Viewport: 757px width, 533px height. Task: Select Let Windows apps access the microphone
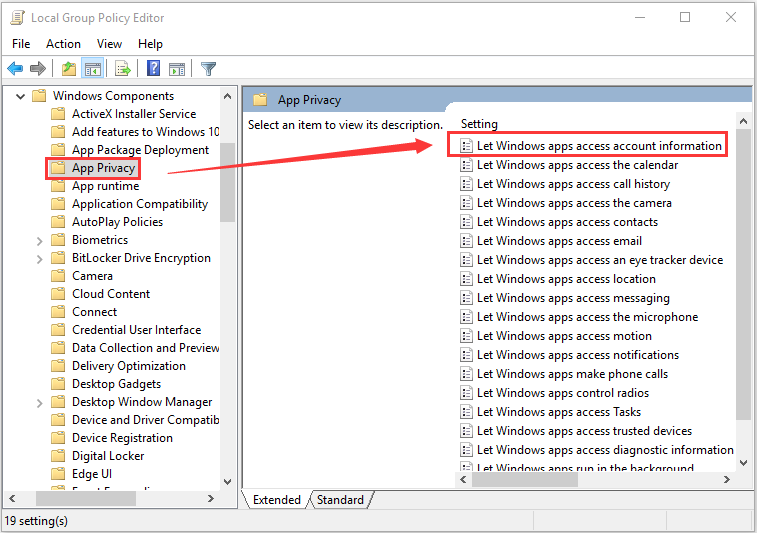coord(588,317)
